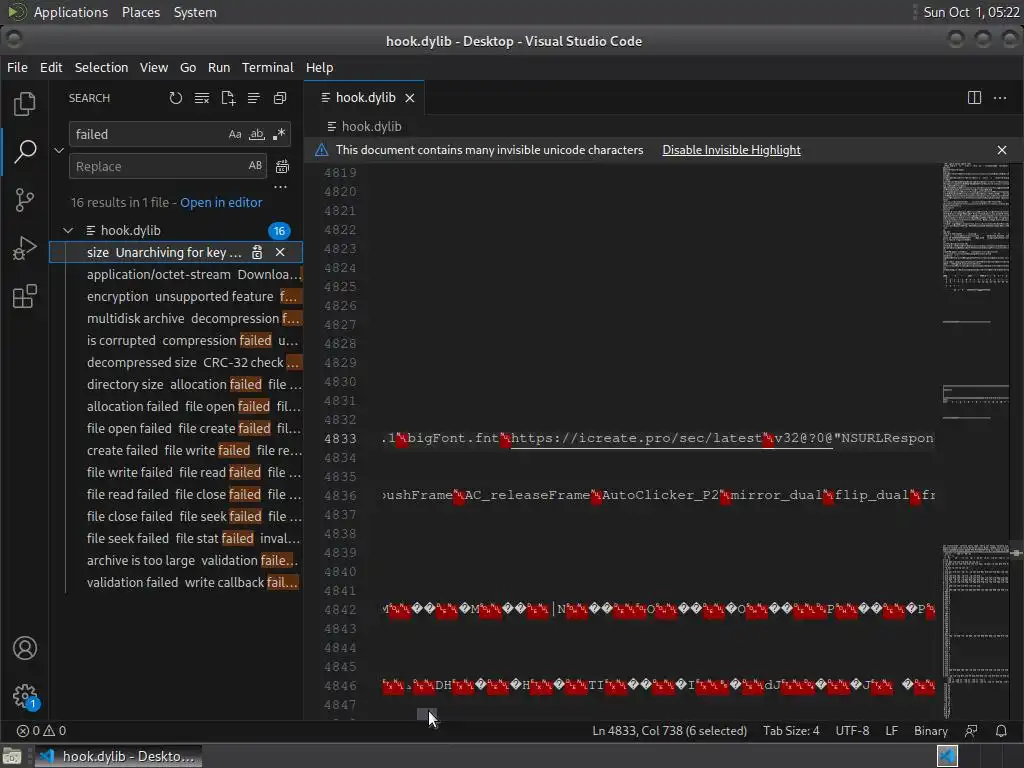Open the Applications menu in top panel
This screenshot has height=768, width=1024.
coord(71,12)
